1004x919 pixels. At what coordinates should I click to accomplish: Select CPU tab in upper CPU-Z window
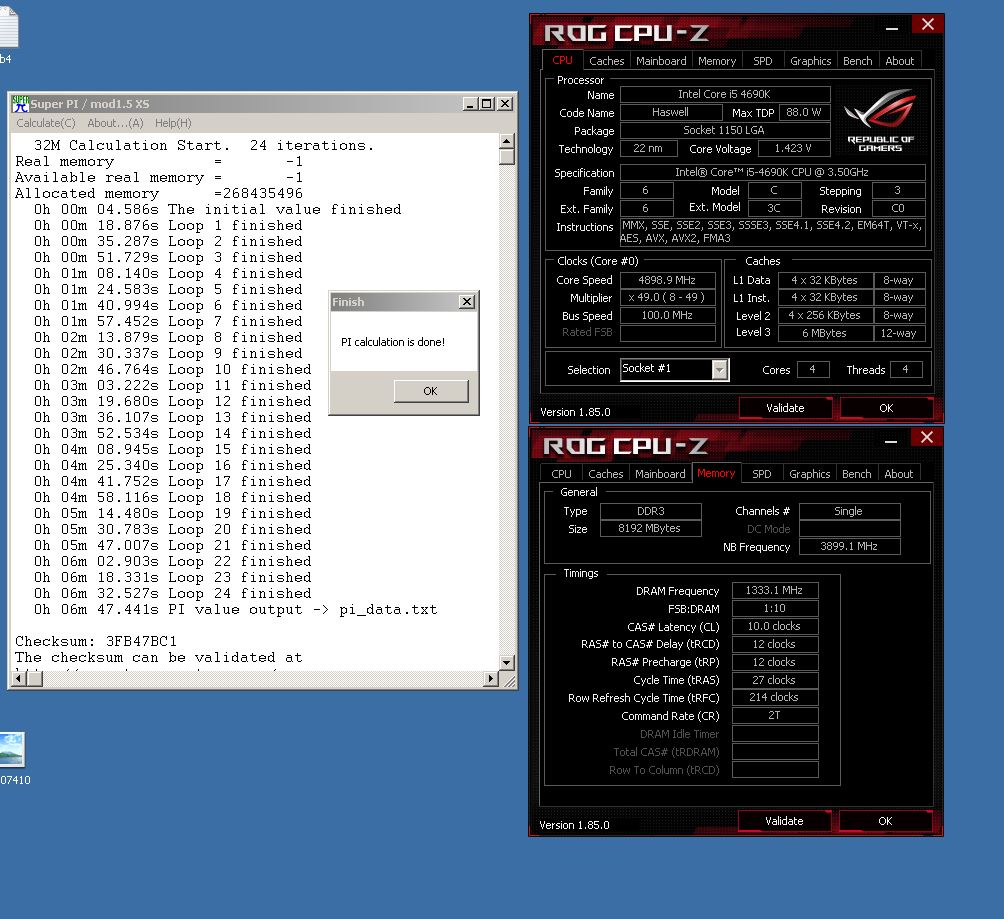[562, 60]
